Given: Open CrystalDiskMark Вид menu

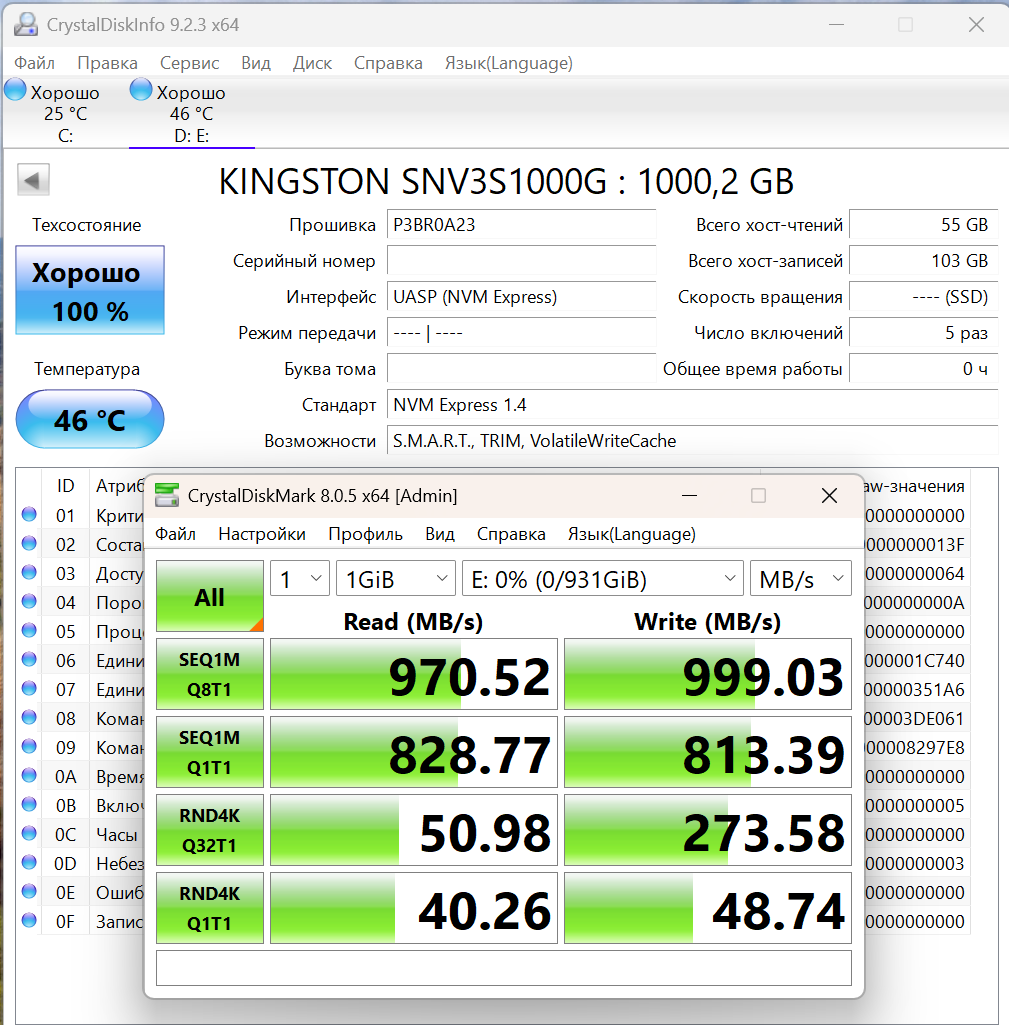Looking at the screenshot, I should (440, 534).
